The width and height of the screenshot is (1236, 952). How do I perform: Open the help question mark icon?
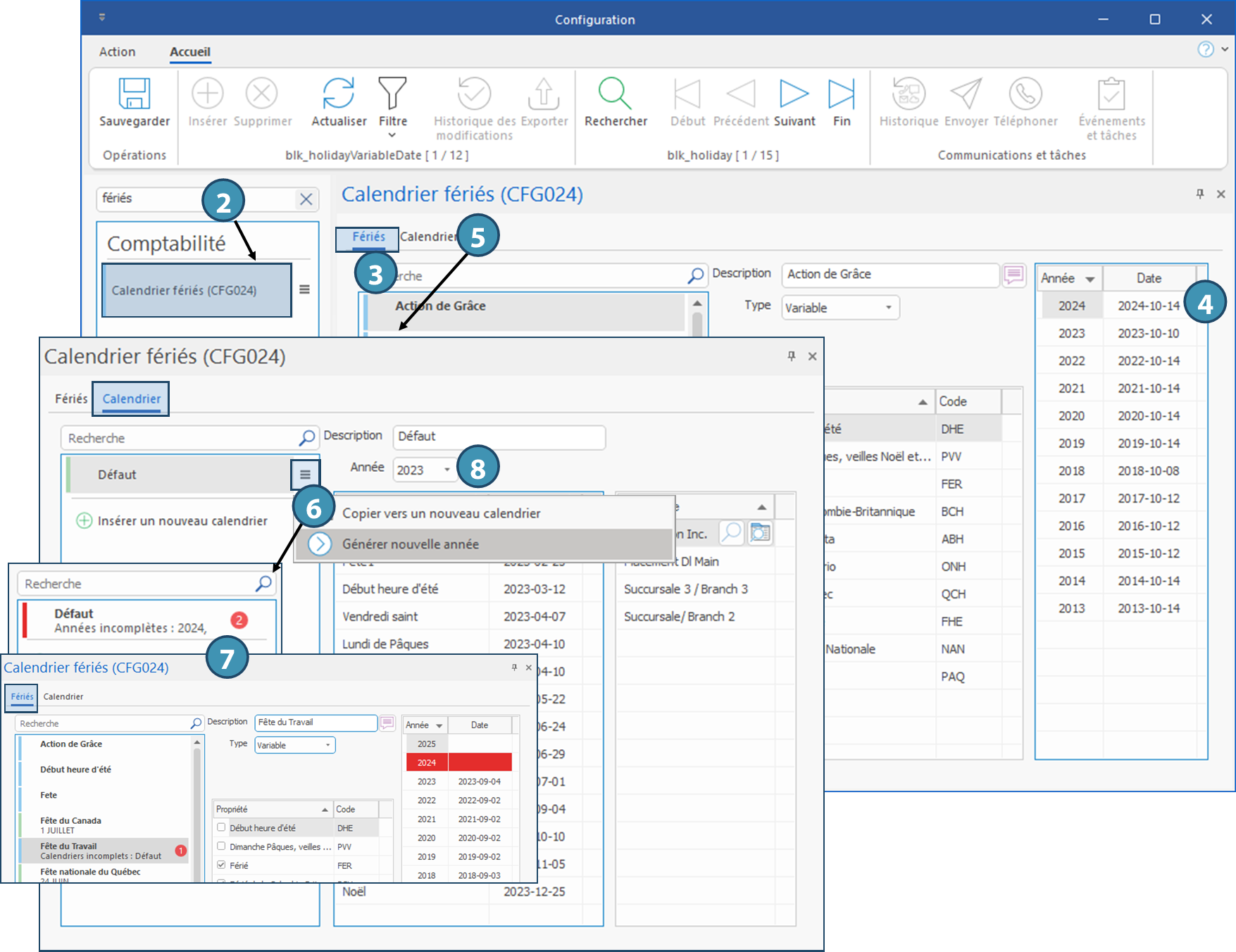(x=1206, y=49)
